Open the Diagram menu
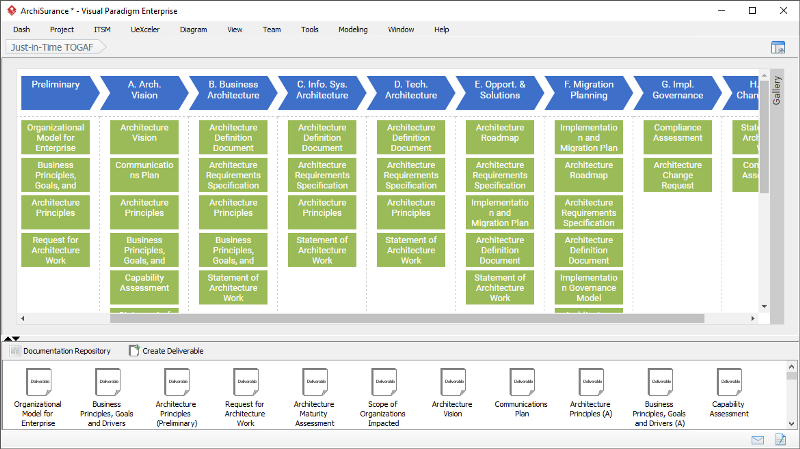 [x=193, y=30]
